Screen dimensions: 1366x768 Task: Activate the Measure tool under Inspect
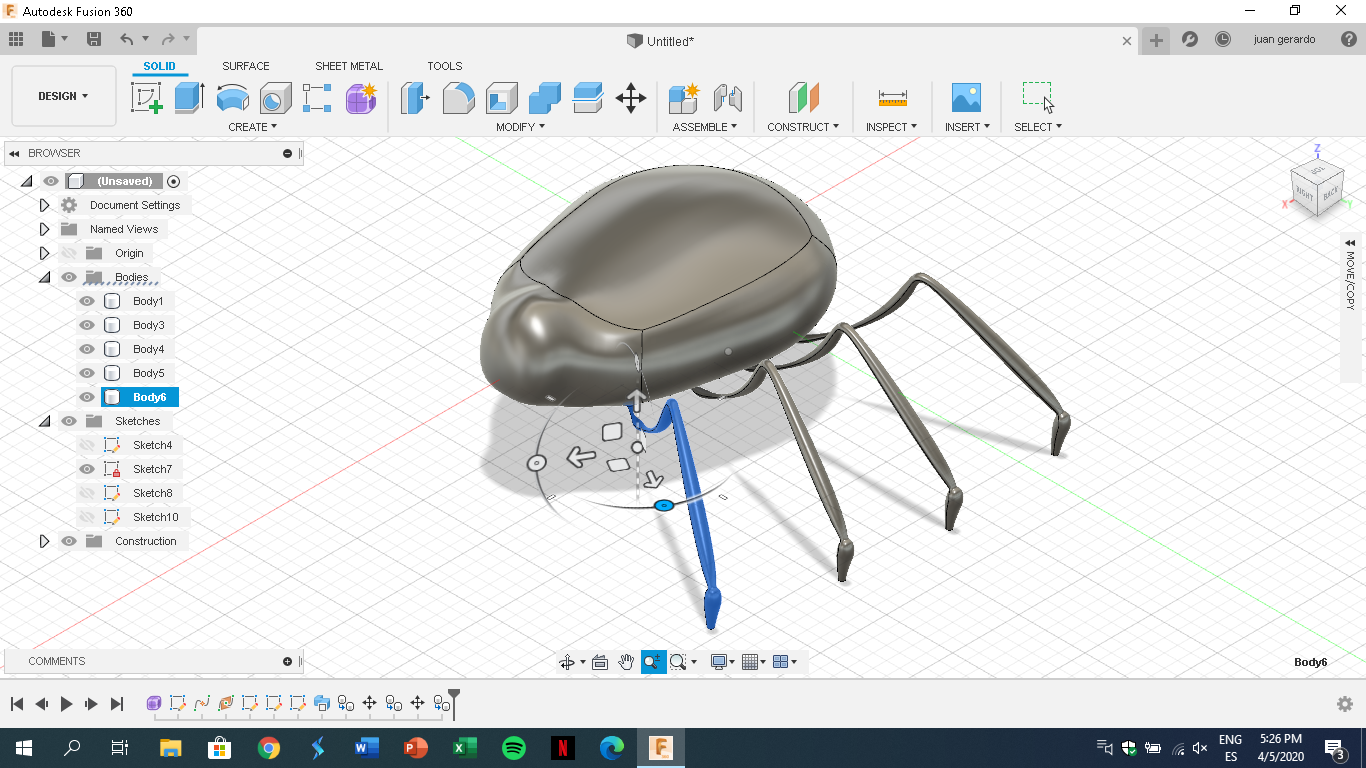(890, 98)
